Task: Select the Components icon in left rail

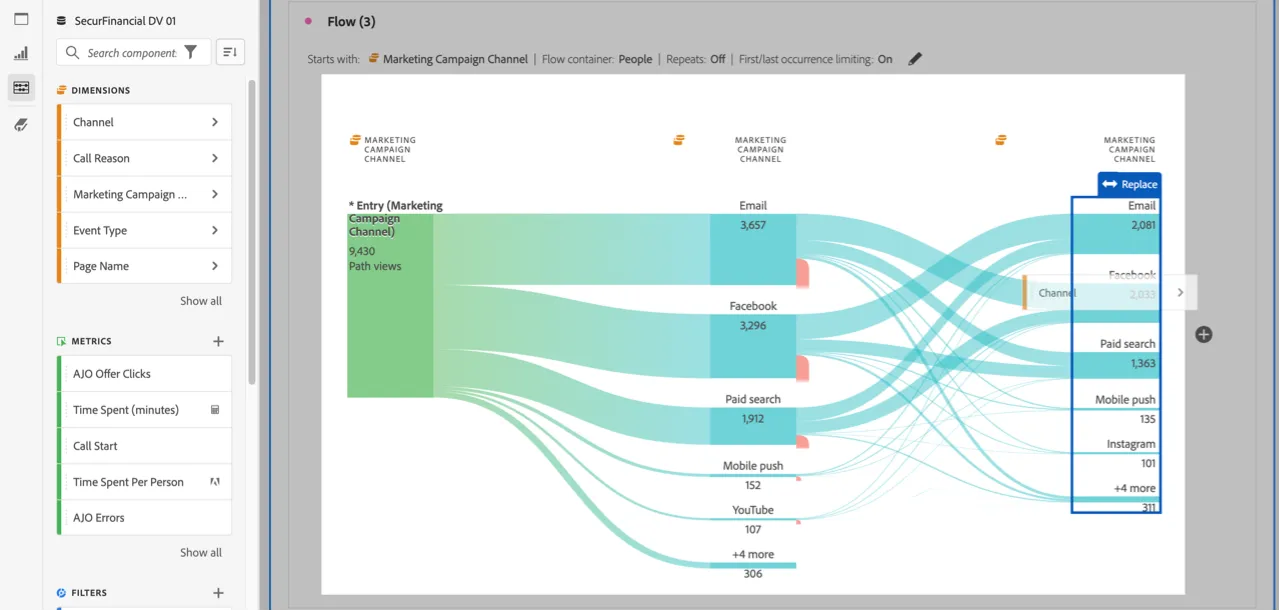Action: 21,88
